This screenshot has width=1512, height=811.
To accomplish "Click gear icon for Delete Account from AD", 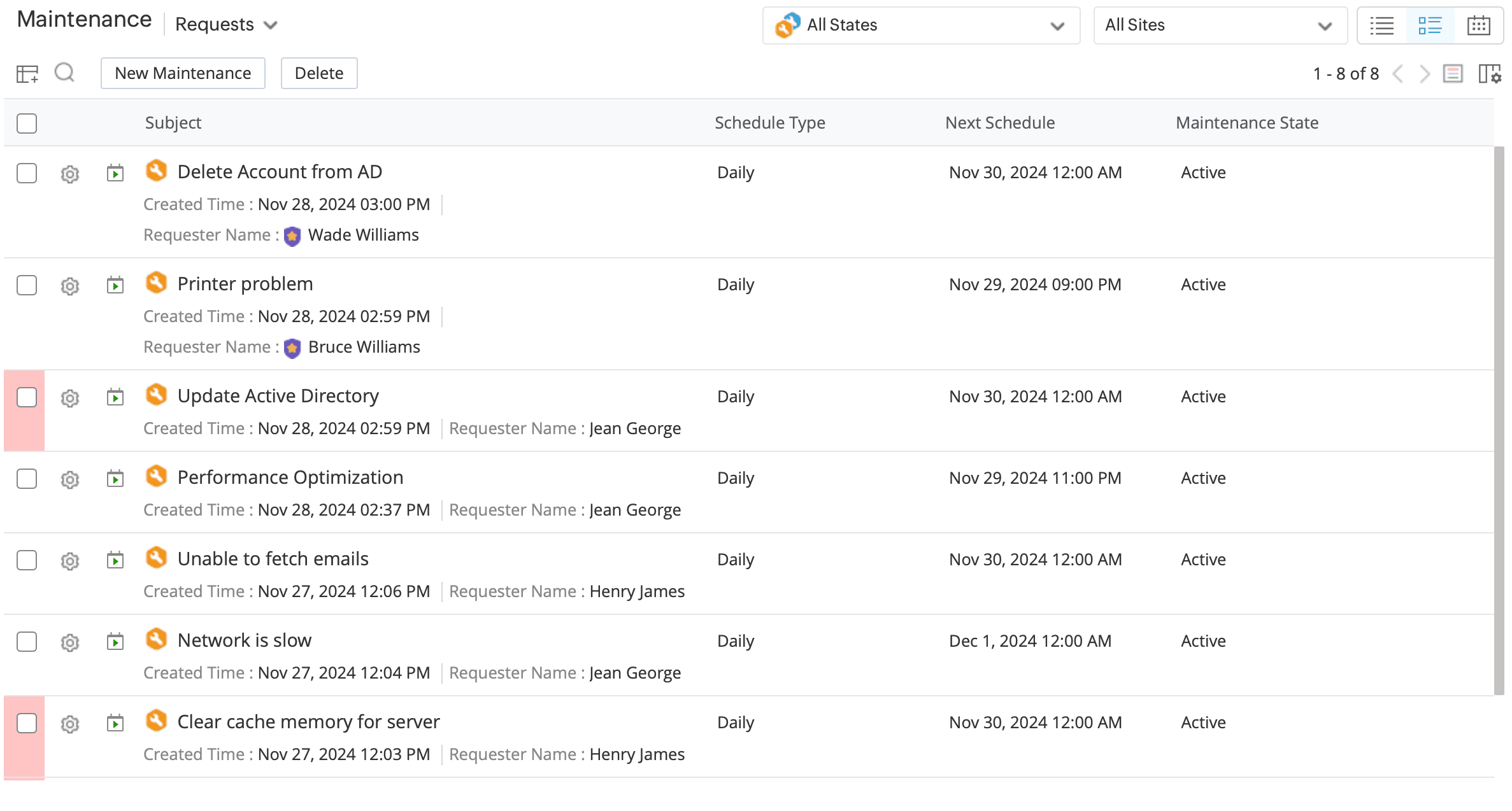I will click(x=70, y=174).
